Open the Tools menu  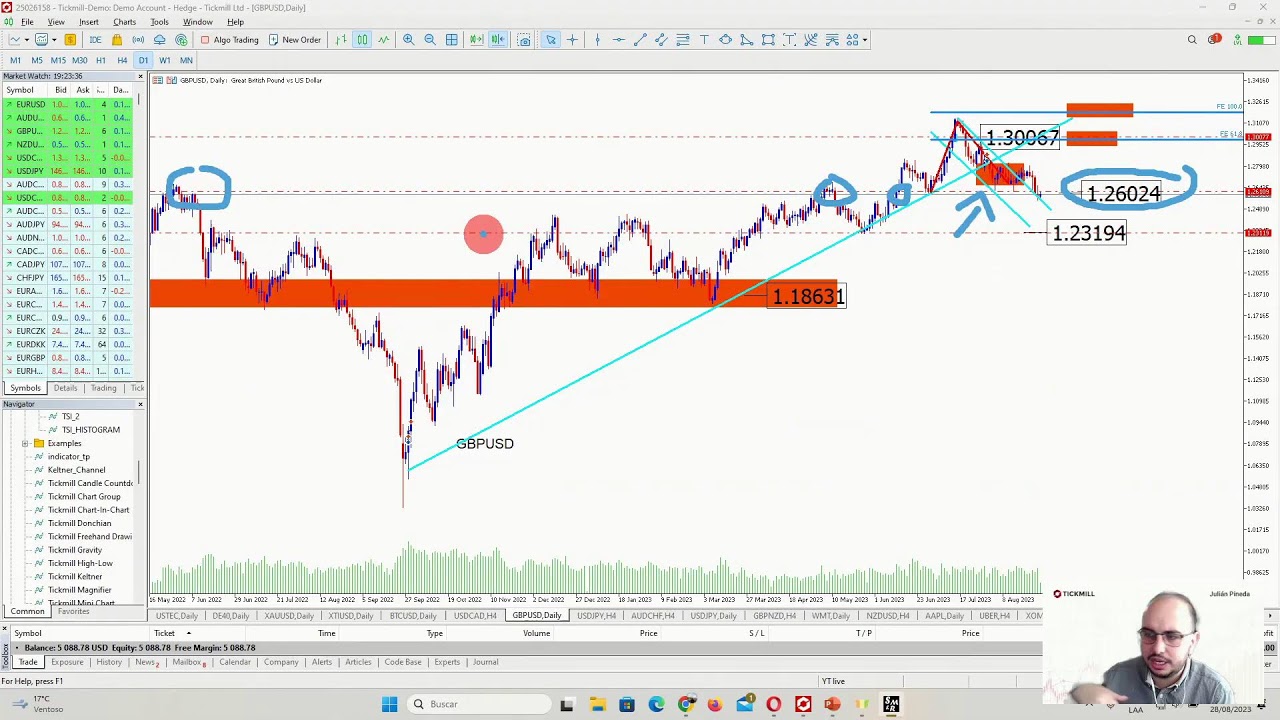159,22
